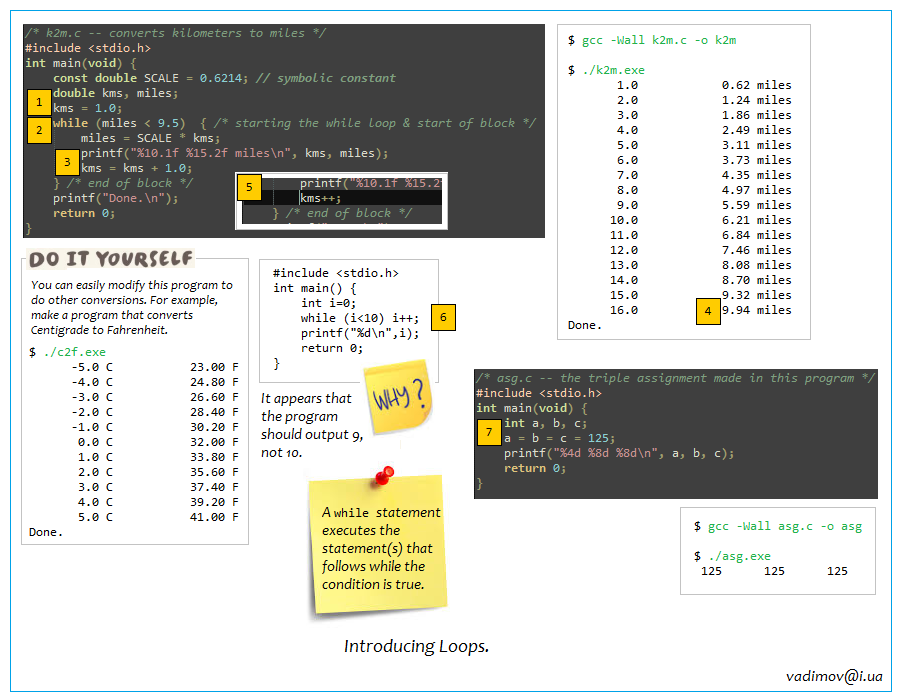Click the '23.00 F' value
900x700 pixels.
tap(214, 367)
